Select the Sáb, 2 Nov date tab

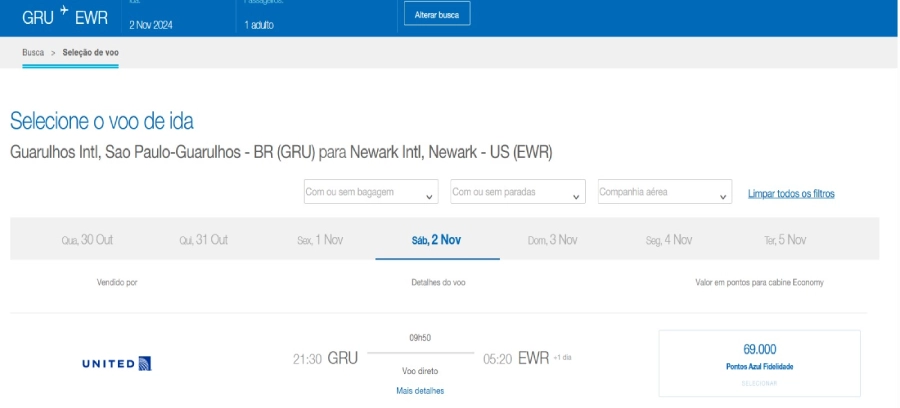click(436, 240)
